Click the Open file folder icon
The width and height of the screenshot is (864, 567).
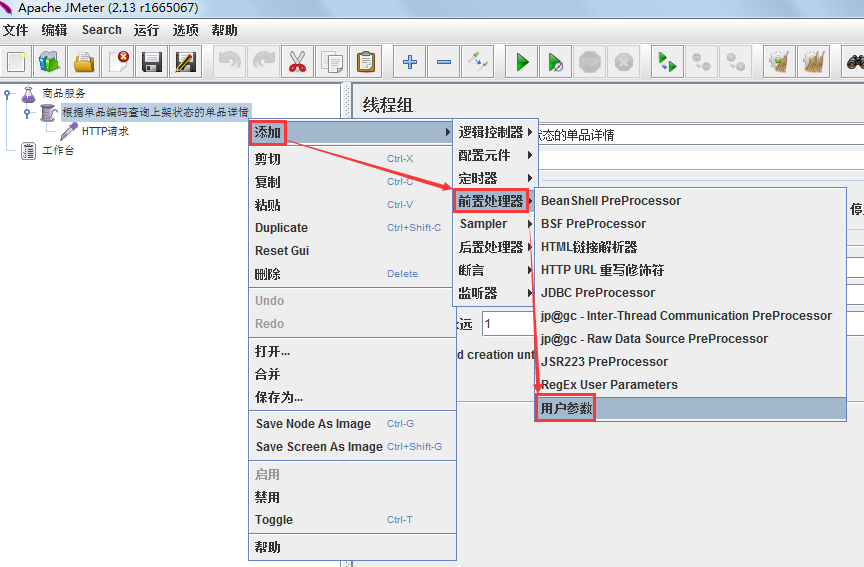[x=84, y=62]
